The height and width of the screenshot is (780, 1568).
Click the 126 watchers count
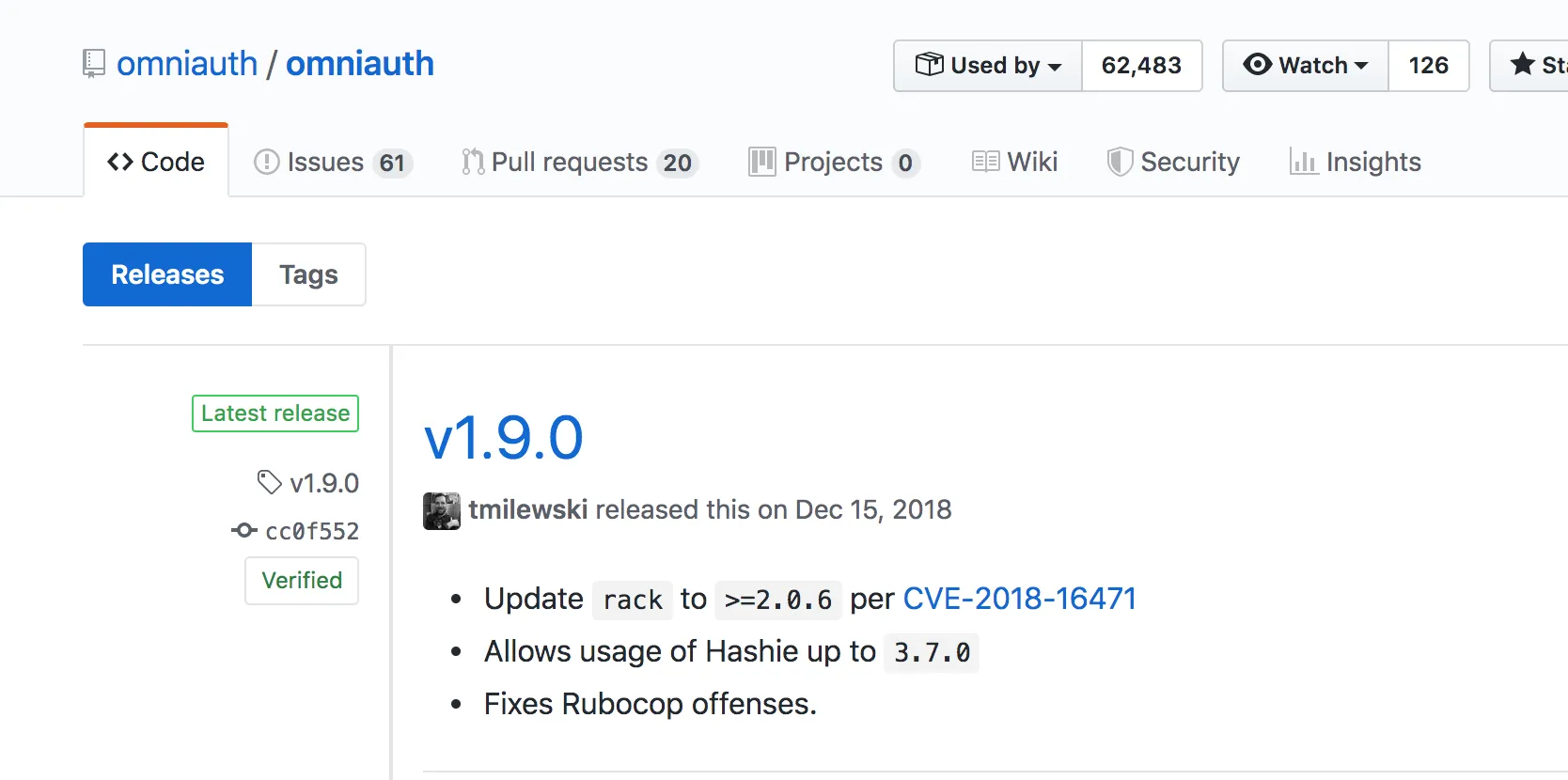coord(1428,66)
